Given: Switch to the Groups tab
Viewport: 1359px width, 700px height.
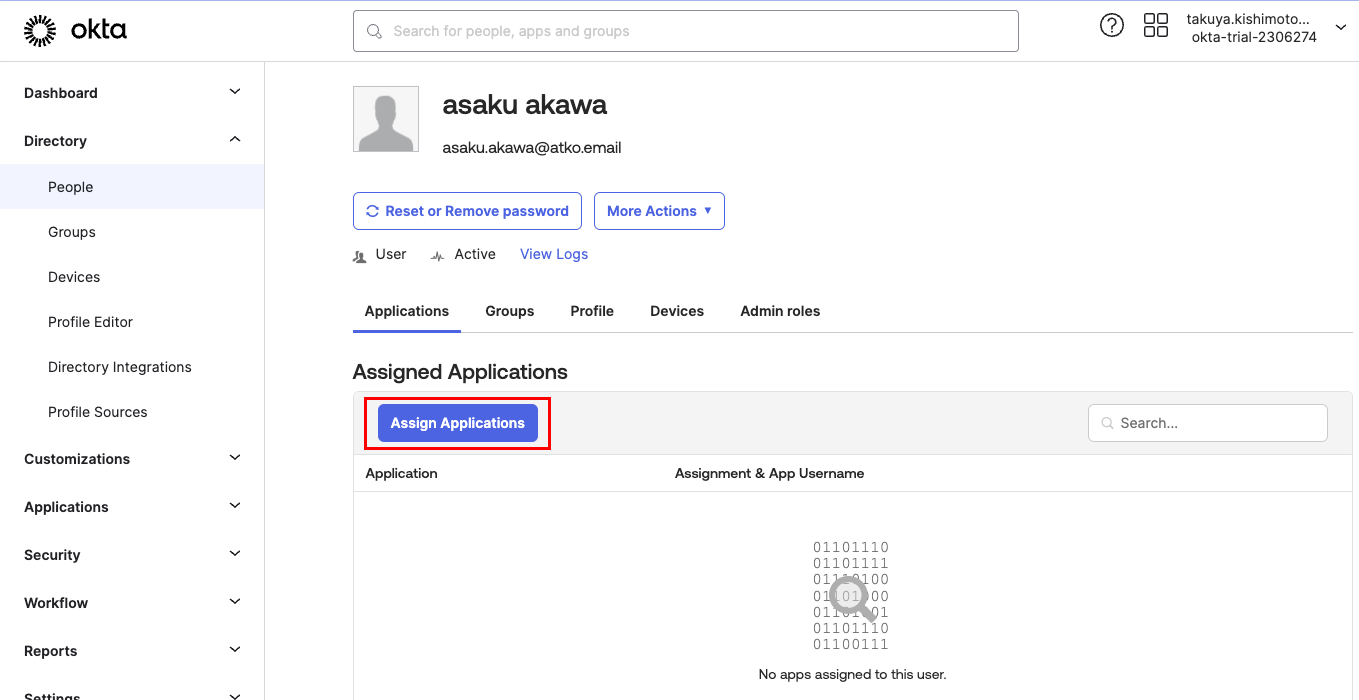Looking at the screenshot, I should pyautogui.click(x=509, y=311).
